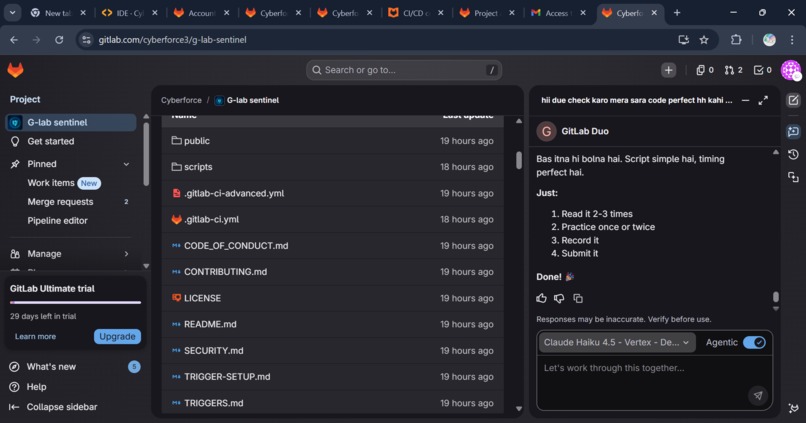Go back in browser history
The image size is (806, 423).
click(14, 40)
